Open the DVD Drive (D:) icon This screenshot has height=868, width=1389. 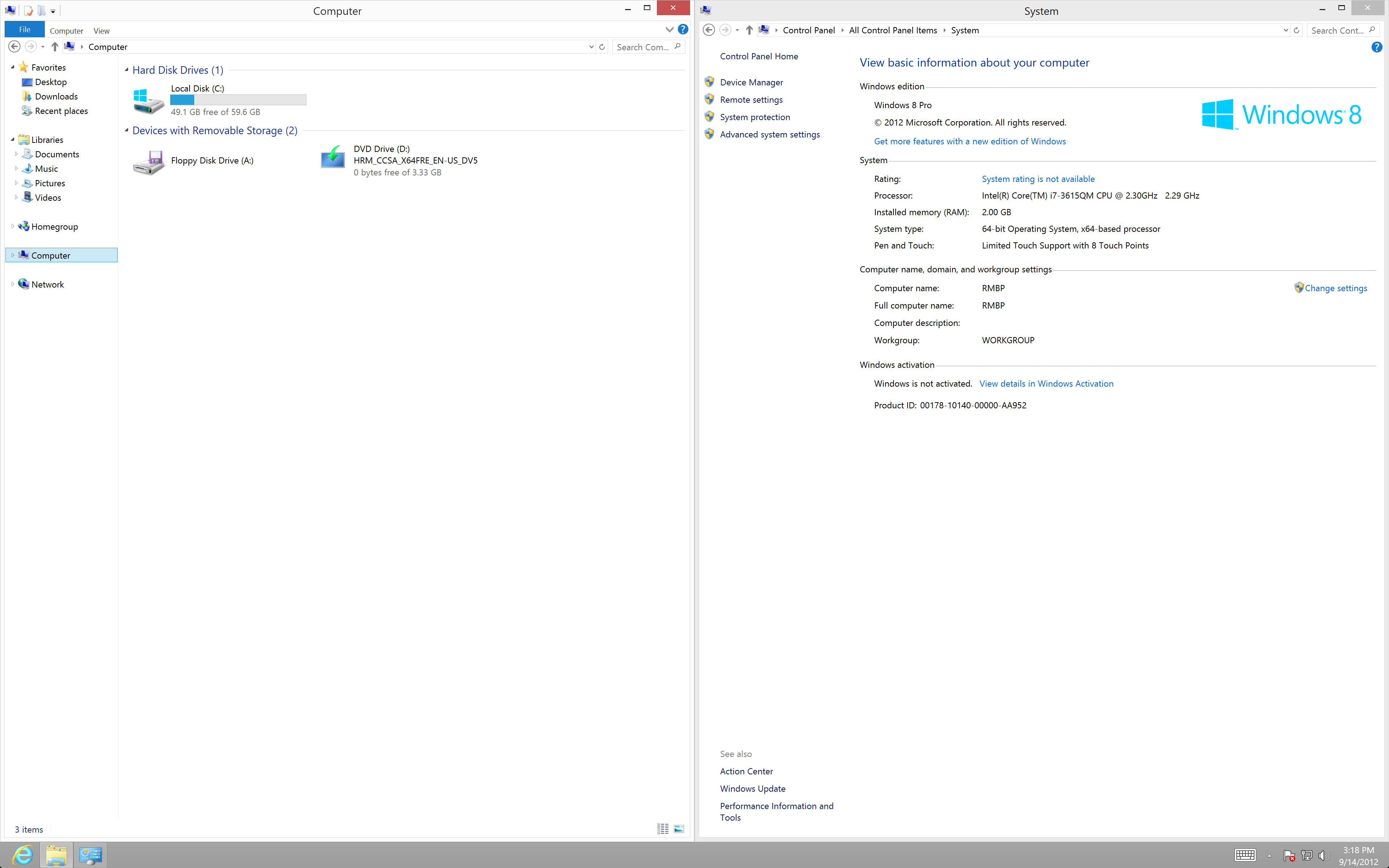click(x=332, y=157)
